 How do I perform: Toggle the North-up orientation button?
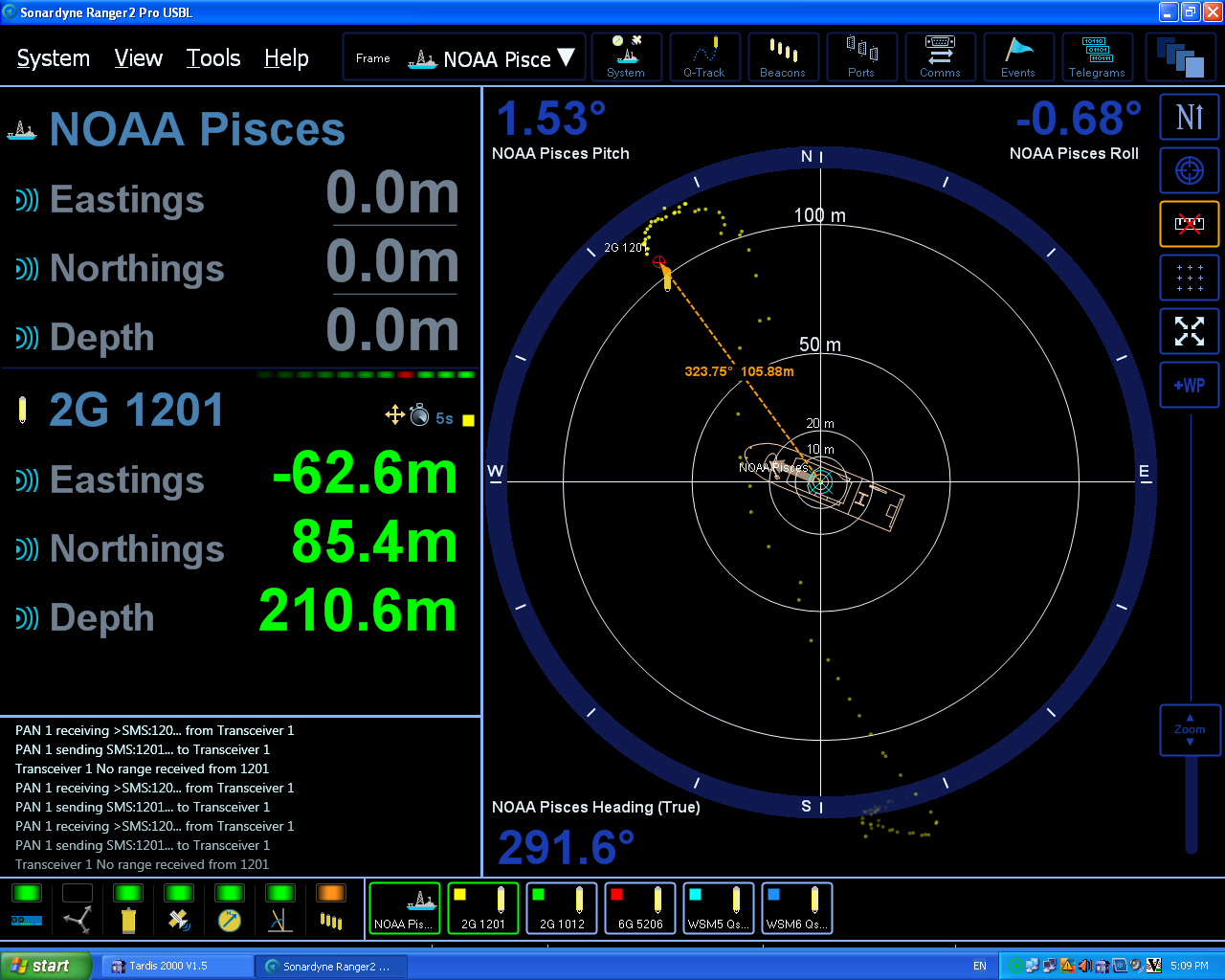click(1190, 117)
